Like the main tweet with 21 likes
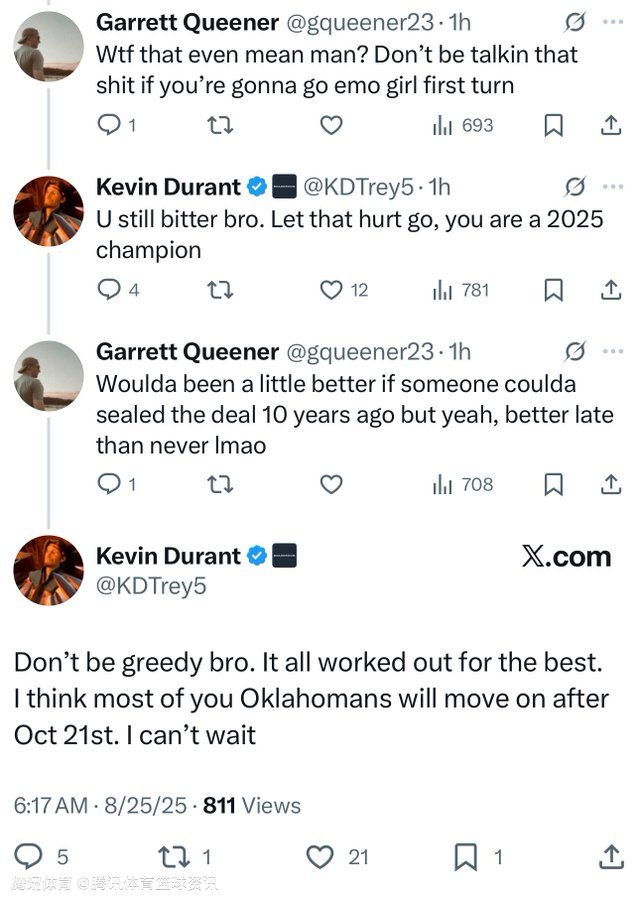Viewport: 640px width, 900px height. [x=320, y=856]
